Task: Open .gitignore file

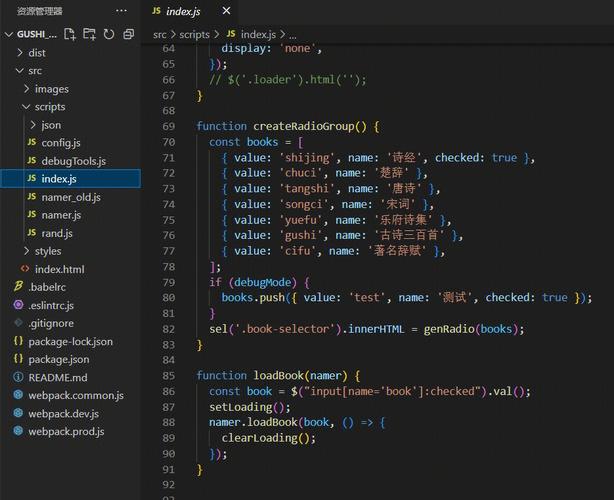Action: [51, 323]
